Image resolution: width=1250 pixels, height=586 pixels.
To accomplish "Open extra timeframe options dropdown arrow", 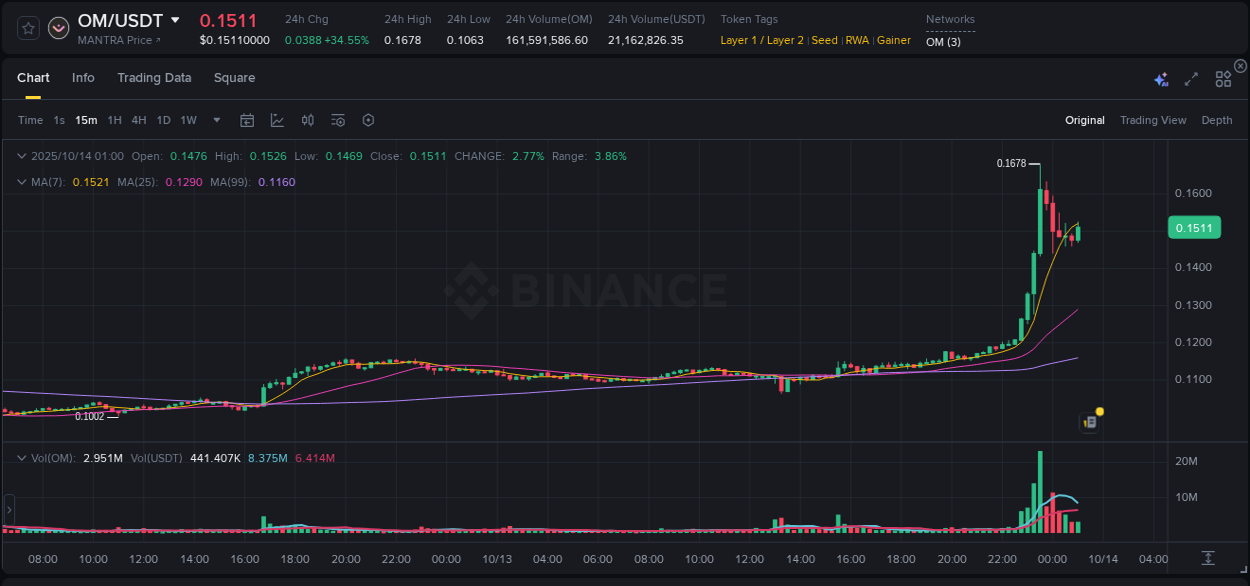I will (x=215, y=120).
